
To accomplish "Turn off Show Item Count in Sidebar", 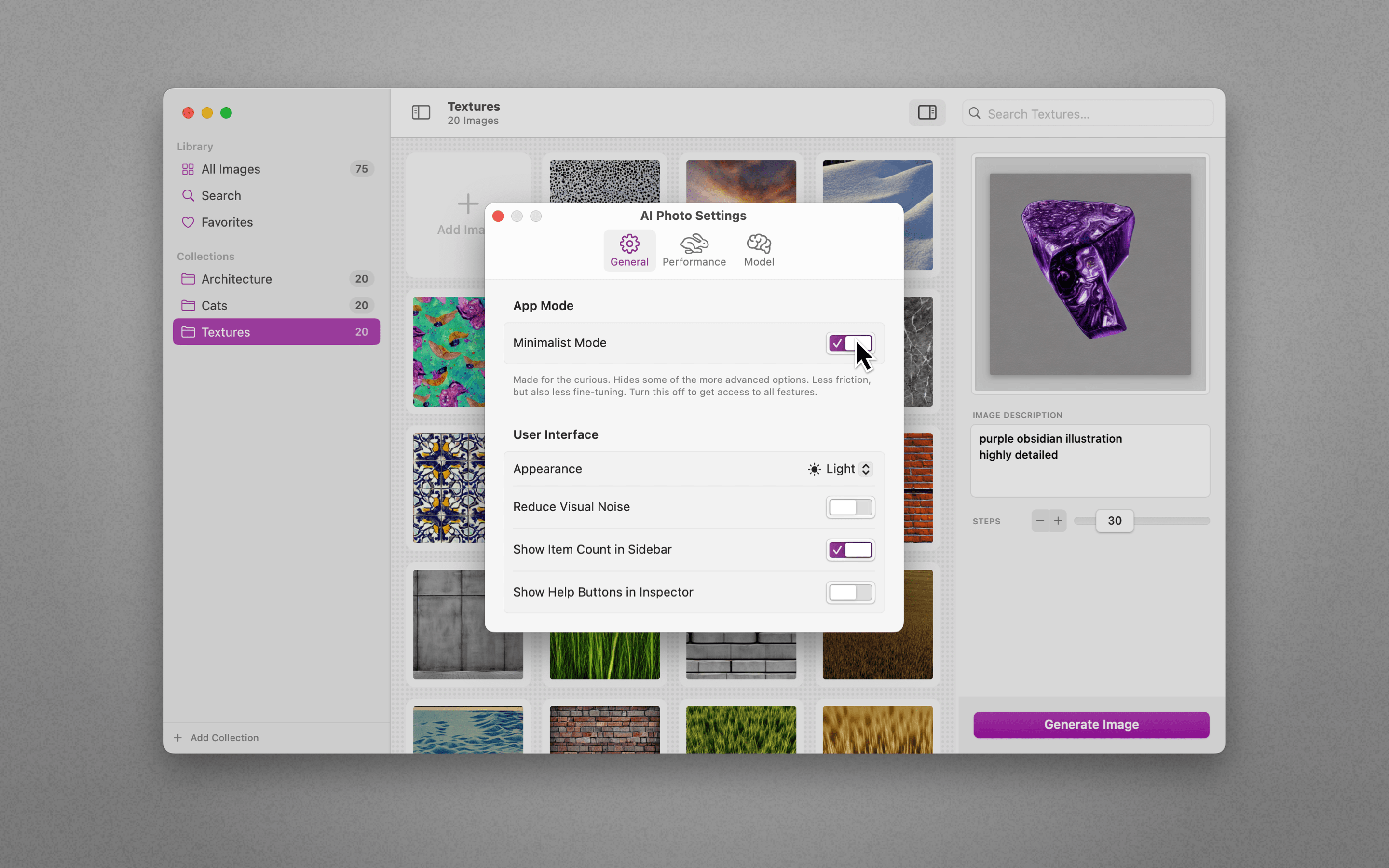I will [850, 550].
